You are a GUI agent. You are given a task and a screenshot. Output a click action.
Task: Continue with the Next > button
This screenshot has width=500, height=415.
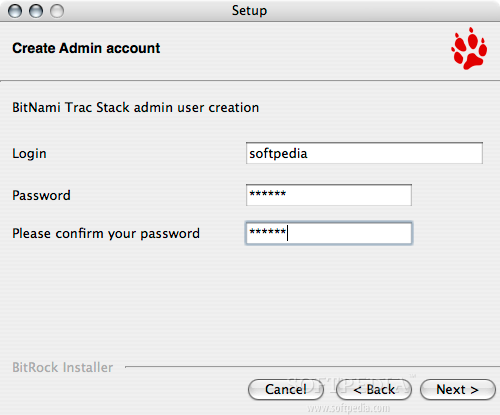click(458, 389)
